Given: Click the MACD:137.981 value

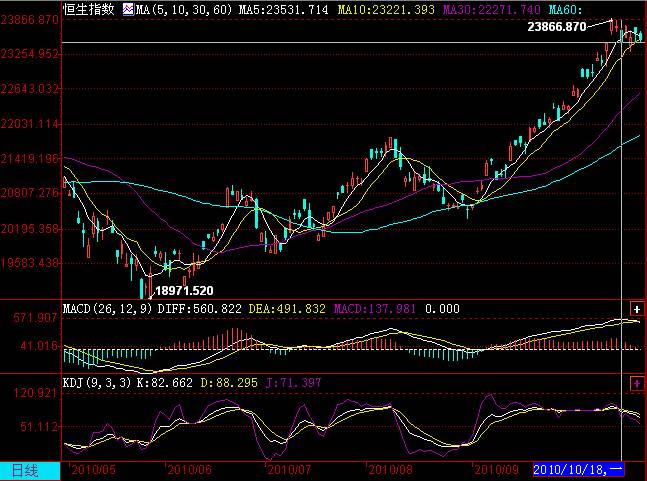Looking at the screenshot, I should [374, 309].
